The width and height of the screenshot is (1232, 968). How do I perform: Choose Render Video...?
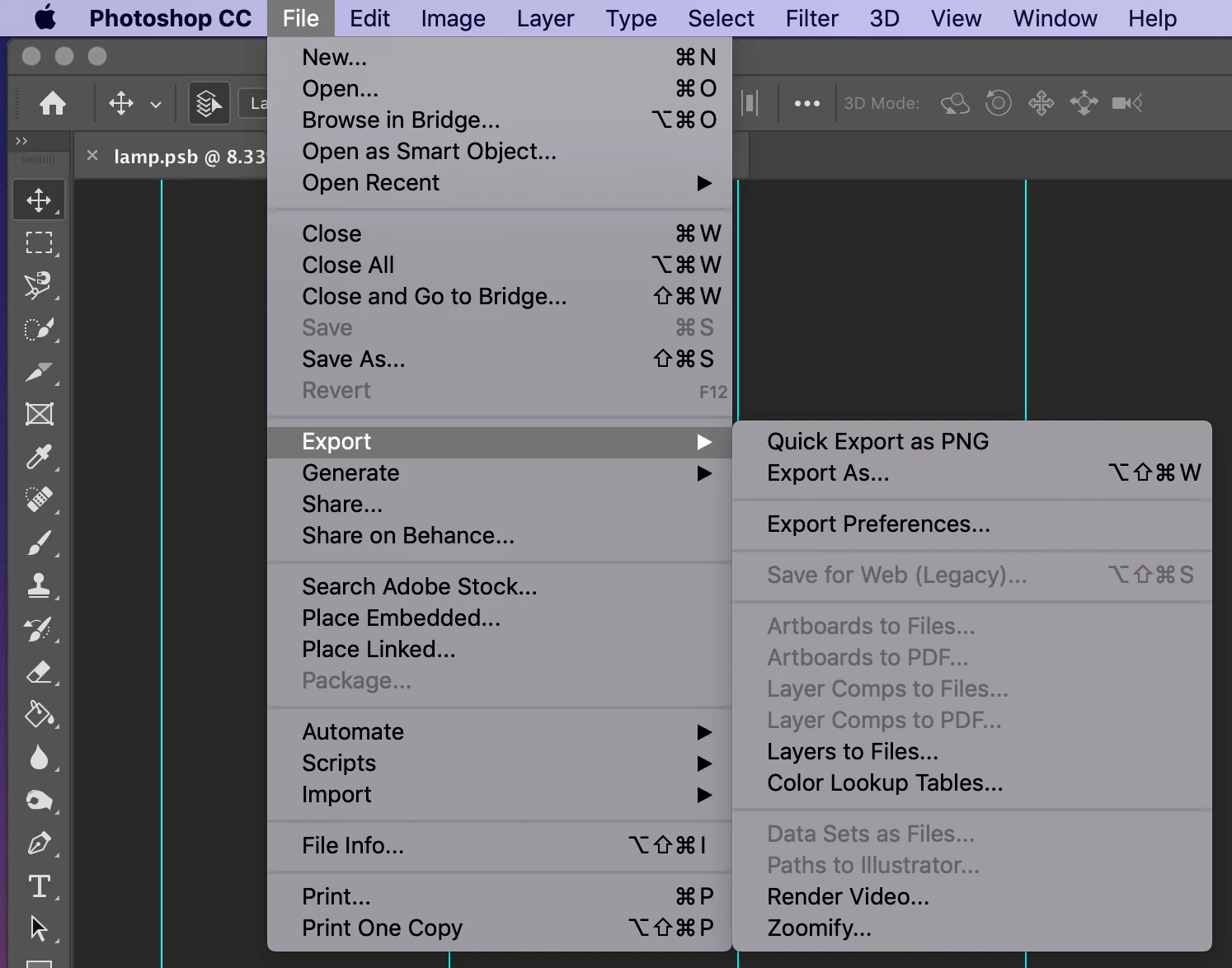pos(972,897)
